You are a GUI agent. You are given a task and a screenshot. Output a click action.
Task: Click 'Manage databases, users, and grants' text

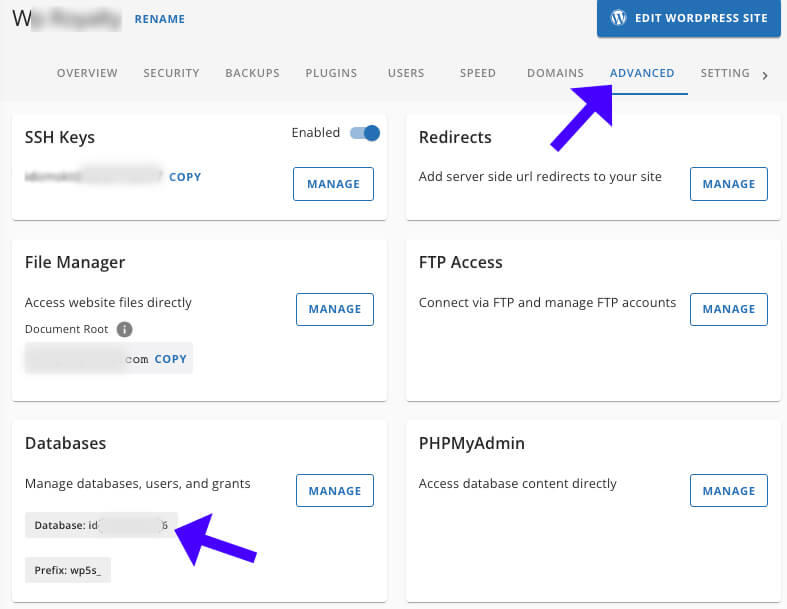(x=138, y=483)
